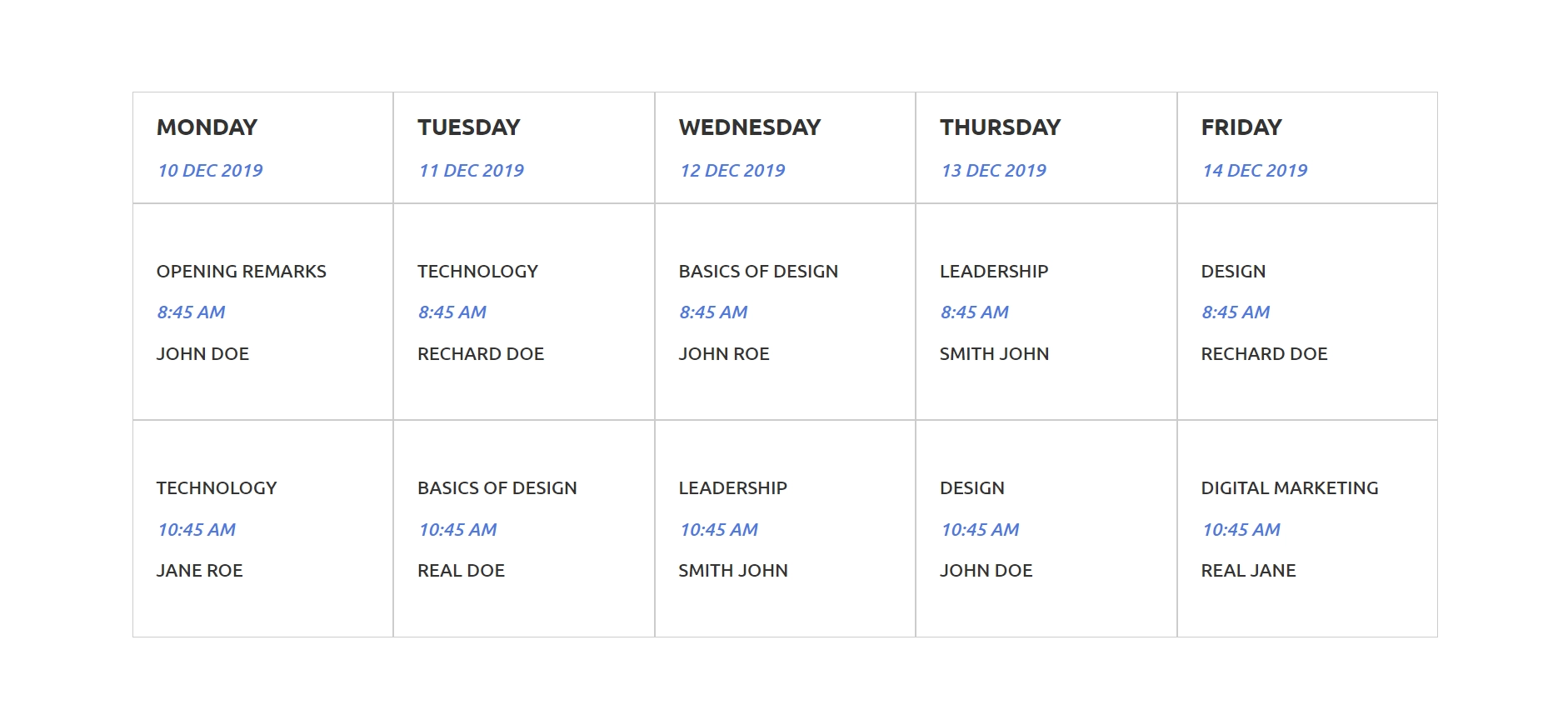Select speaker REAL DOE
1568x725 pixels.
pos(461,570)
